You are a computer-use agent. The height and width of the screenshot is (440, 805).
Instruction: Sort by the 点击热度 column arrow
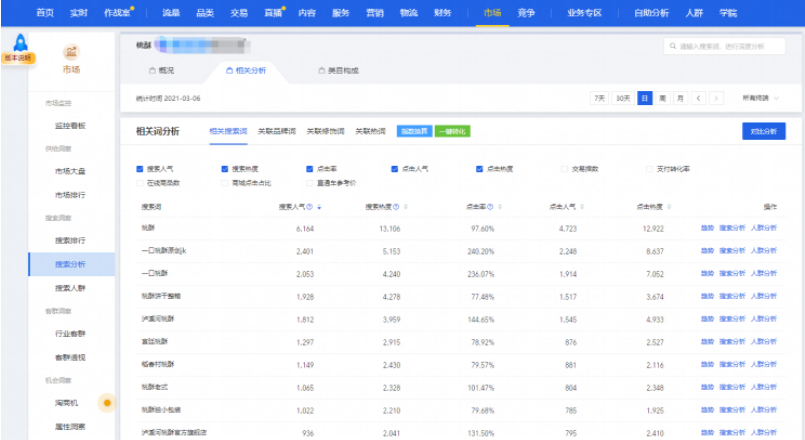pyautogui.click(x=669, y=207)
